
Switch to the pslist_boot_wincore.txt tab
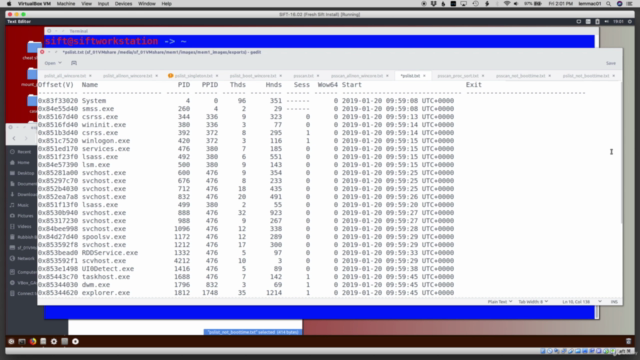click(253, 76)
